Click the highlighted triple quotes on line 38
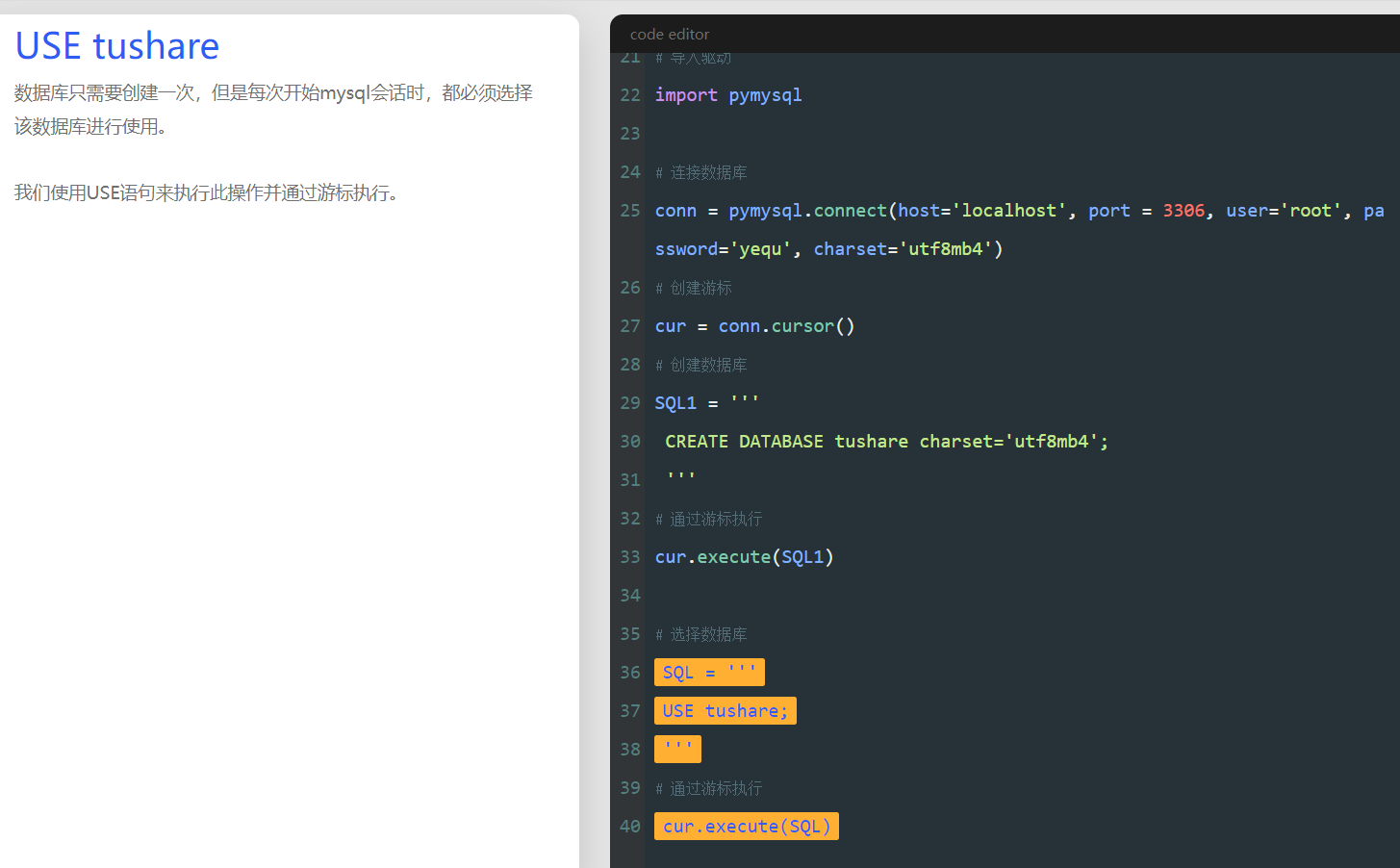Image resolution: width=1400 pixels, height=868 pixels. coord(677,749)
